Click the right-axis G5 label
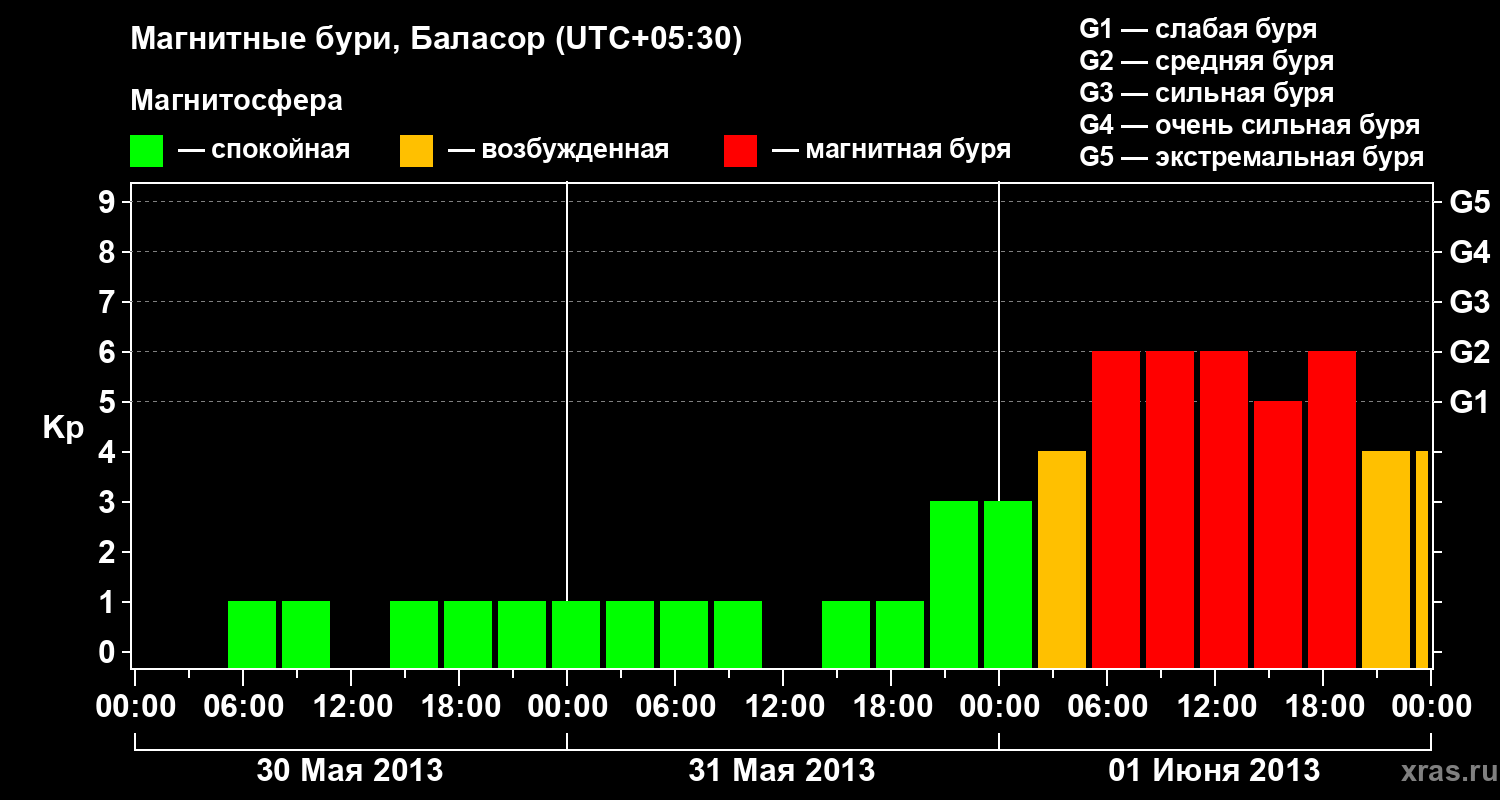The width and height of the screenshot is (1500, 800). [1470, 202]
